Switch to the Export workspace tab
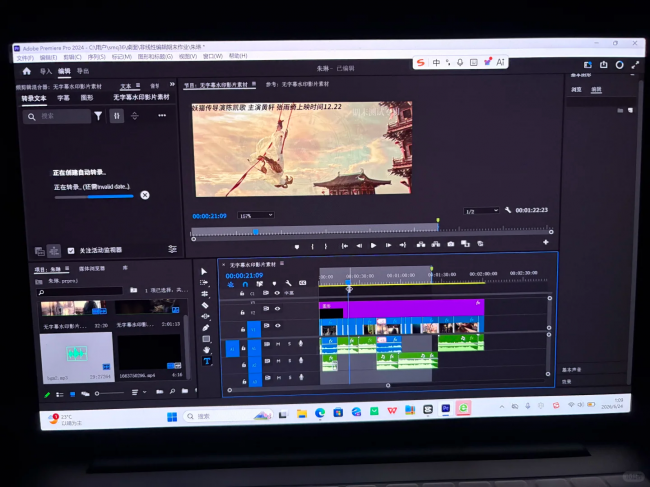The height and width of the screenshot is (487, 650). point(83,71)
